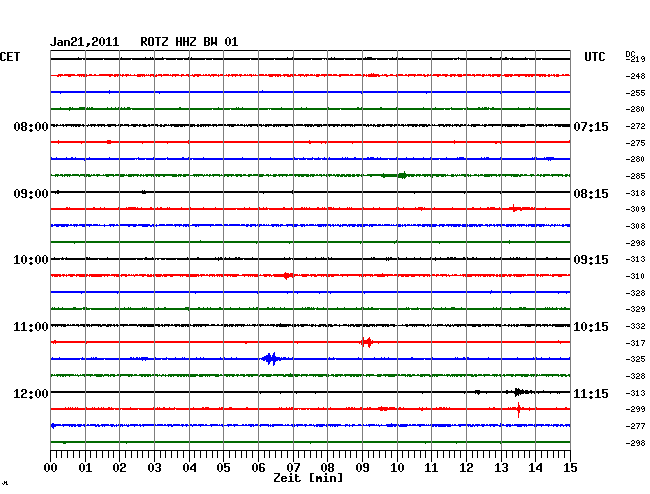The width and height of the screenshot is (650, 494).
Task: Click the red burst near minute 07
Action: [x=288, y=275]
